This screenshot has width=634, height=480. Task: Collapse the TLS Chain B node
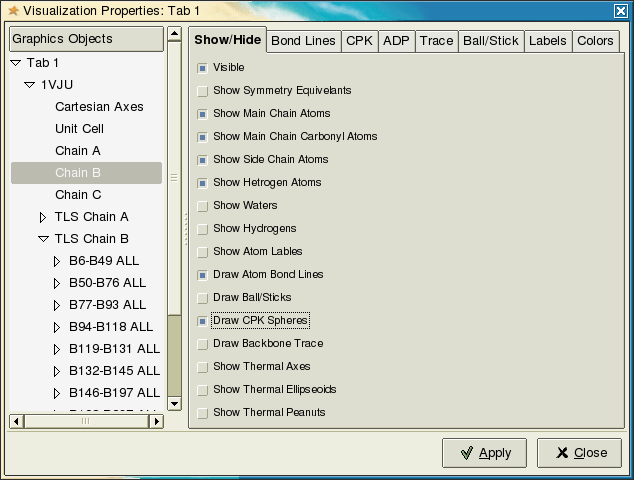[x=43, y=239]
